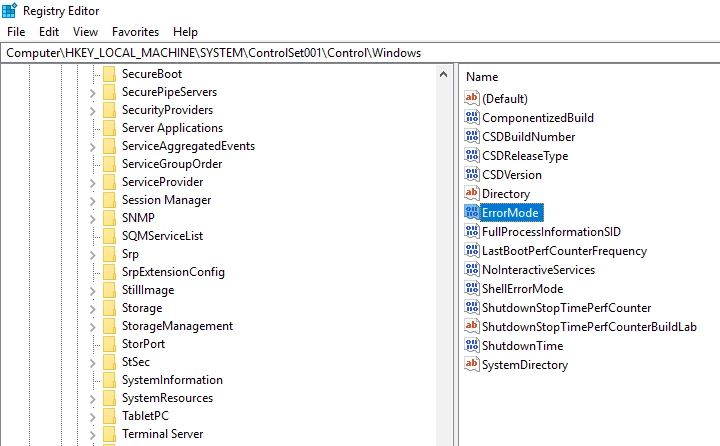Expand the StorageManagement key
720x446 pixels.
[93, 327]
